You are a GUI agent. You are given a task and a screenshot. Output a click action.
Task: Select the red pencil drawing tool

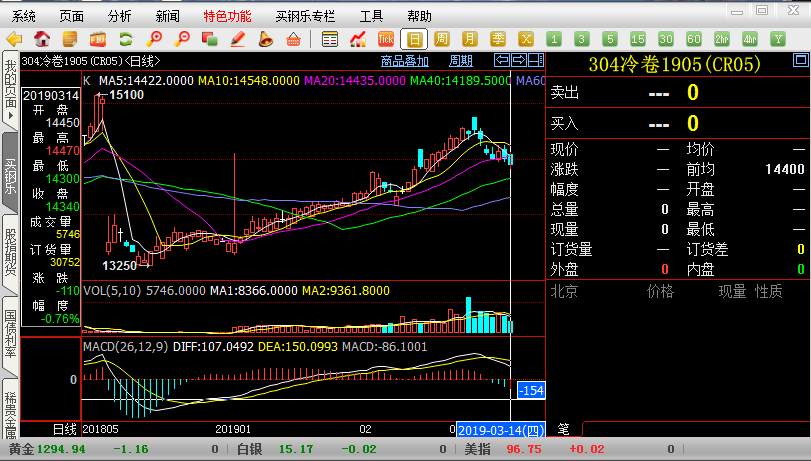pos(238,39)
